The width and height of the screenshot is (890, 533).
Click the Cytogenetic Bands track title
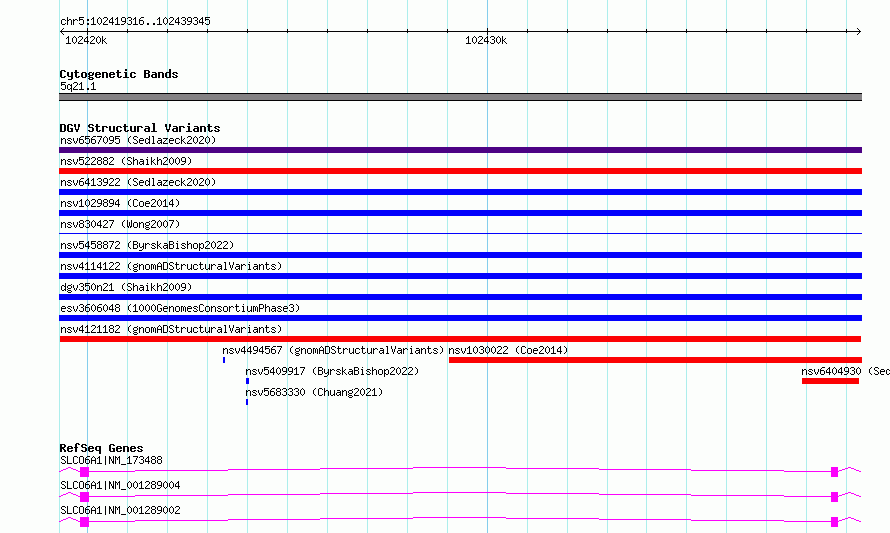(x=119, y=74)
